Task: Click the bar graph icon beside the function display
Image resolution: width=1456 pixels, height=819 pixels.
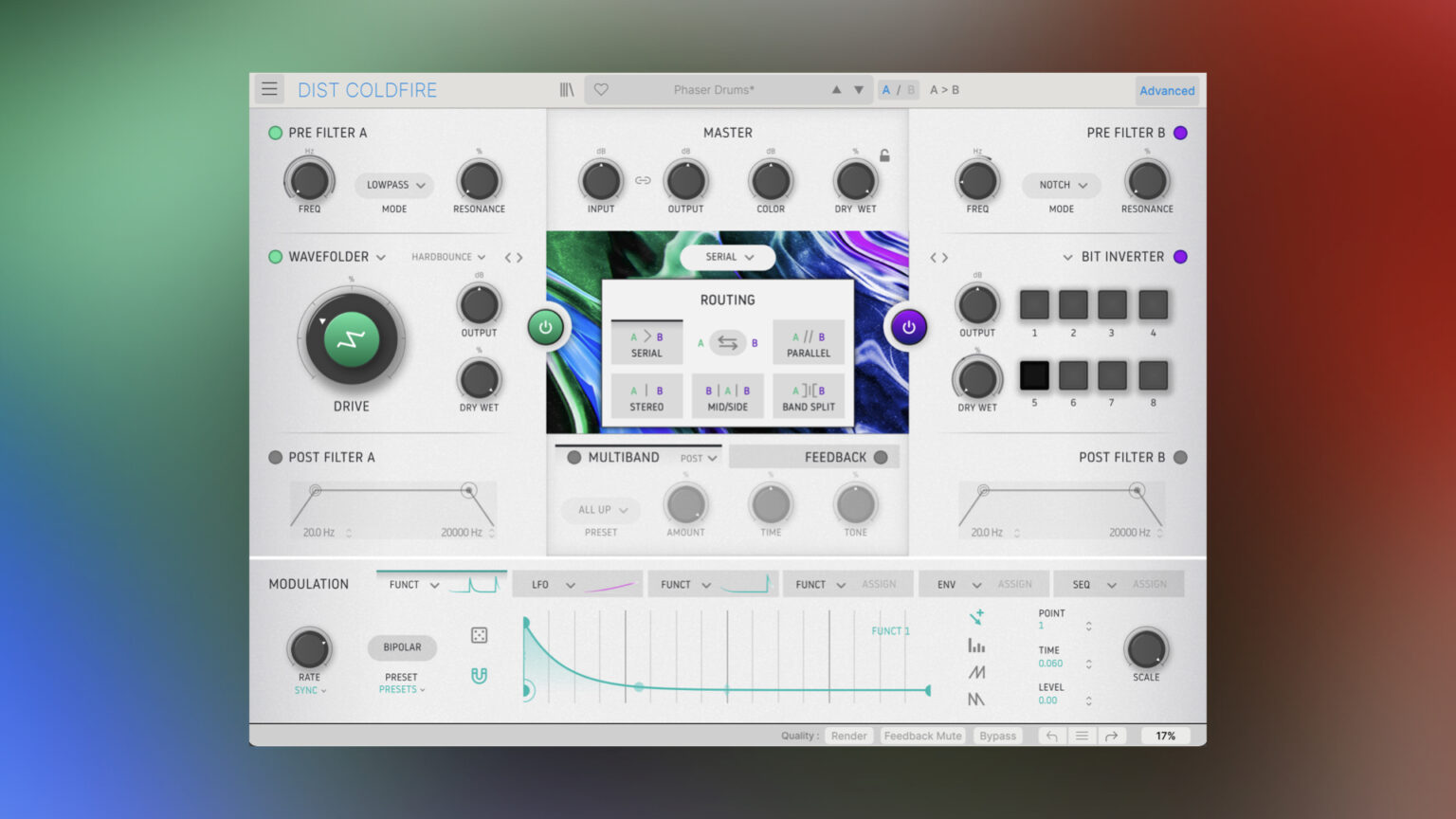Action: tap(976, 646)
